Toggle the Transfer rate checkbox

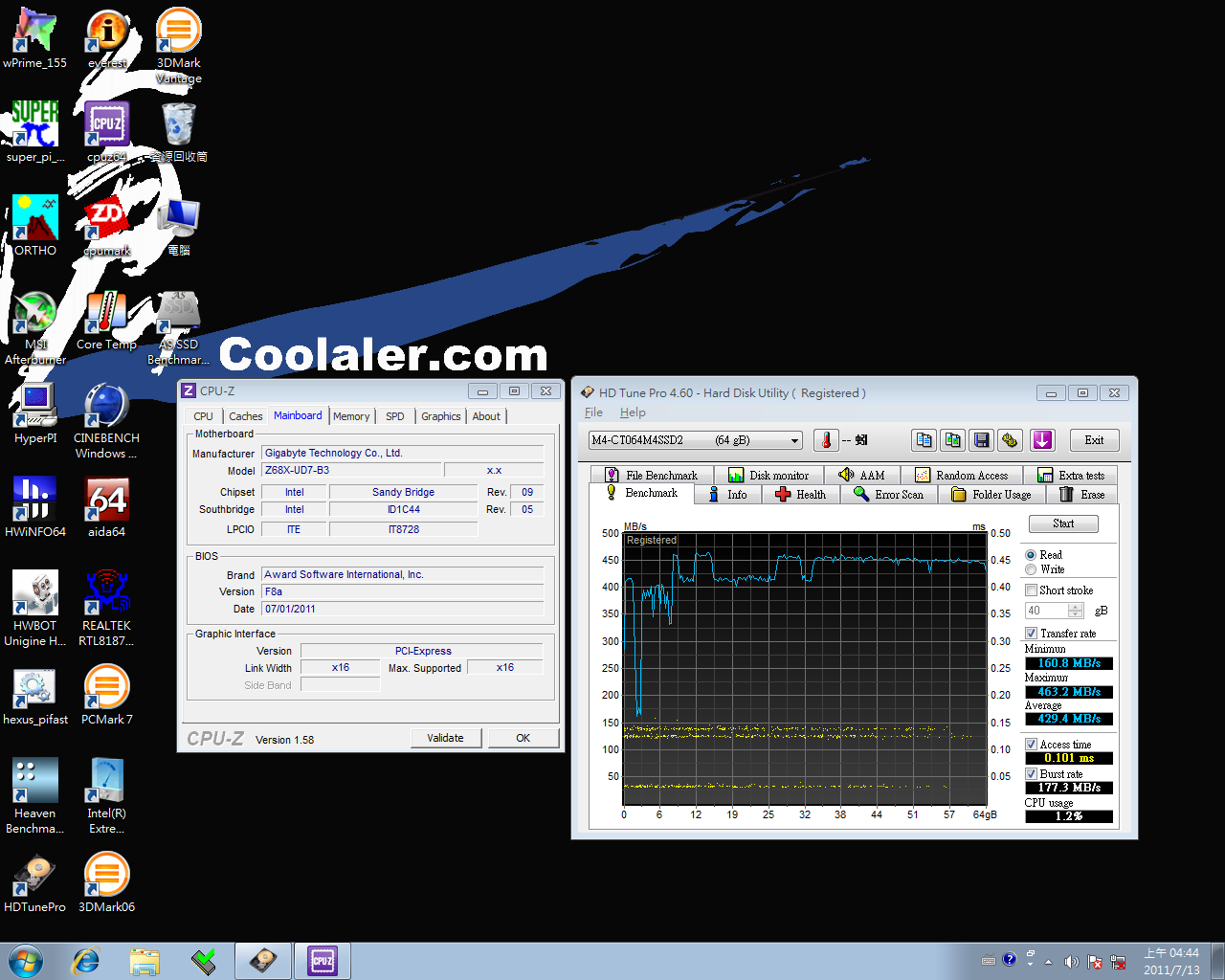1032,634
